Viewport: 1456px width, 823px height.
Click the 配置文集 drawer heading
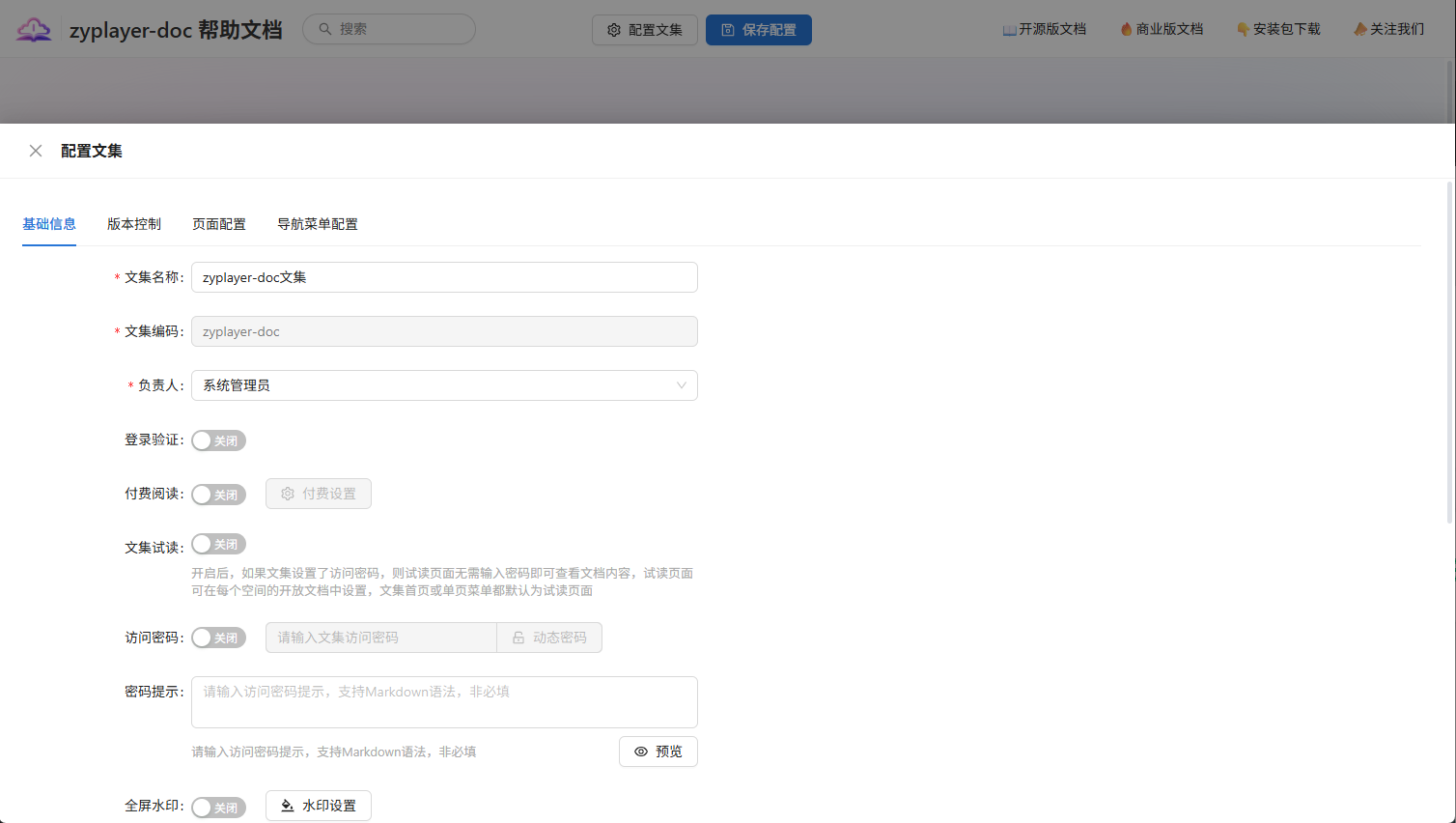point(92,151)
